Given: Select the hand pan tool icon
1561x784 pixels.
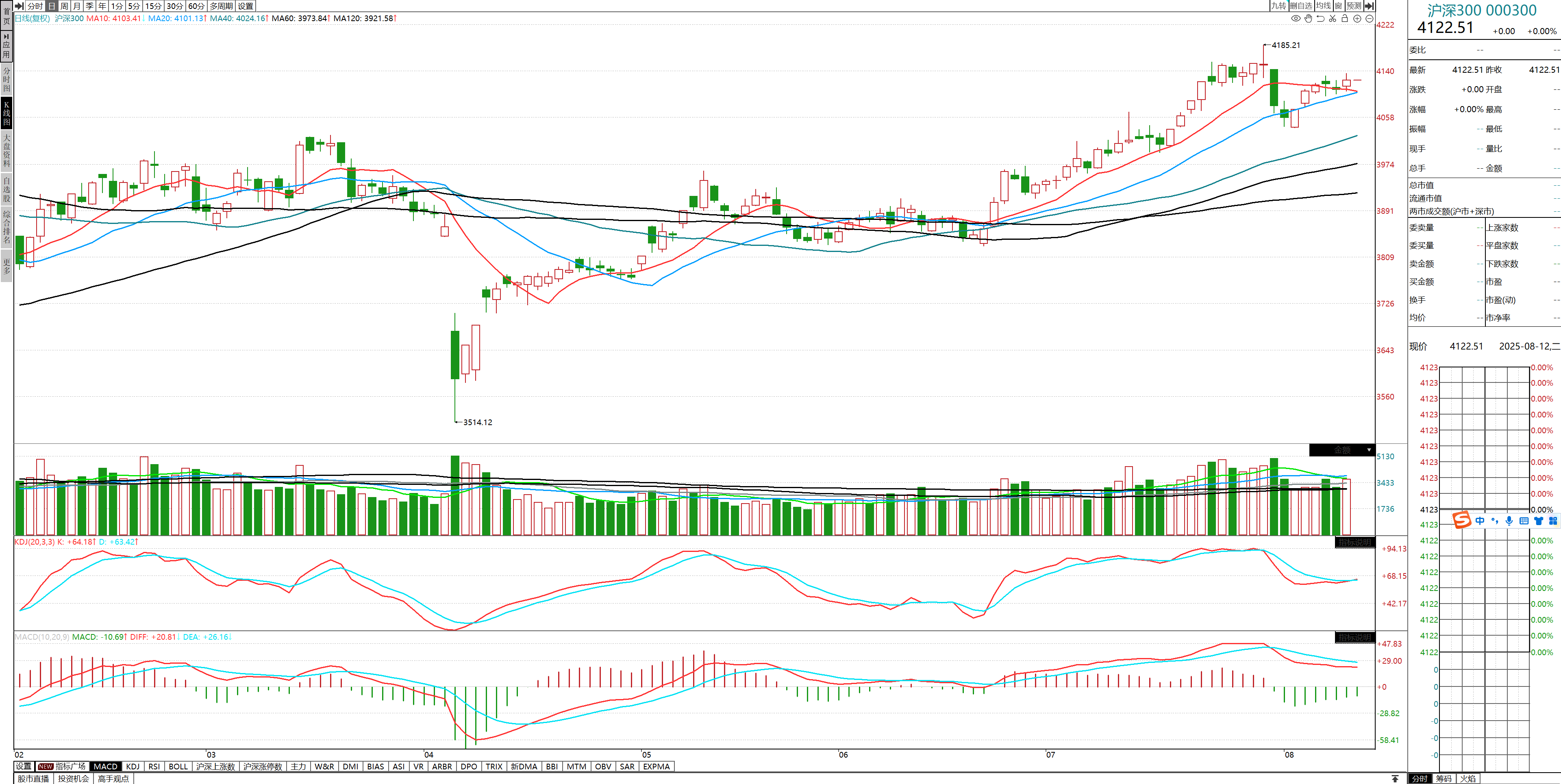Looking at the screenshot, I should click(1308, 19).
